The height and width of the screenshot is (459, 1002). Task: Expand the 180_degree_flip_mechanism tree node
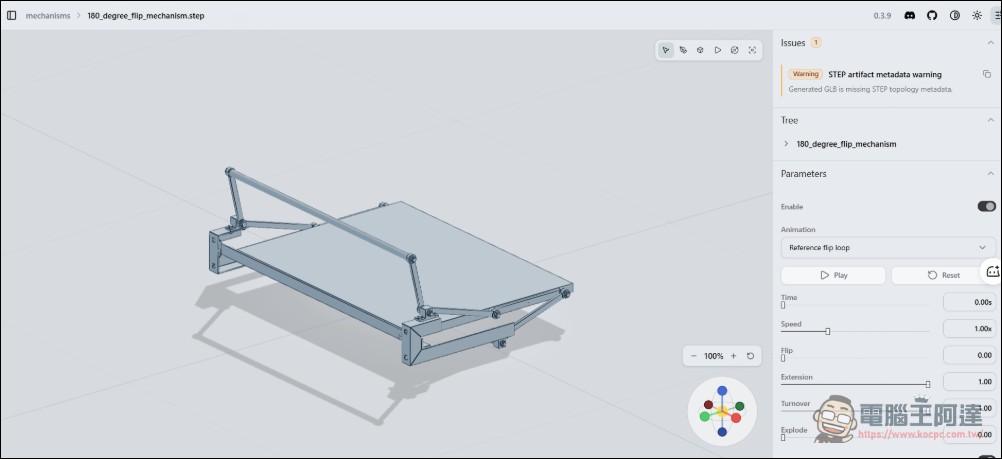(x=786, y=144)
